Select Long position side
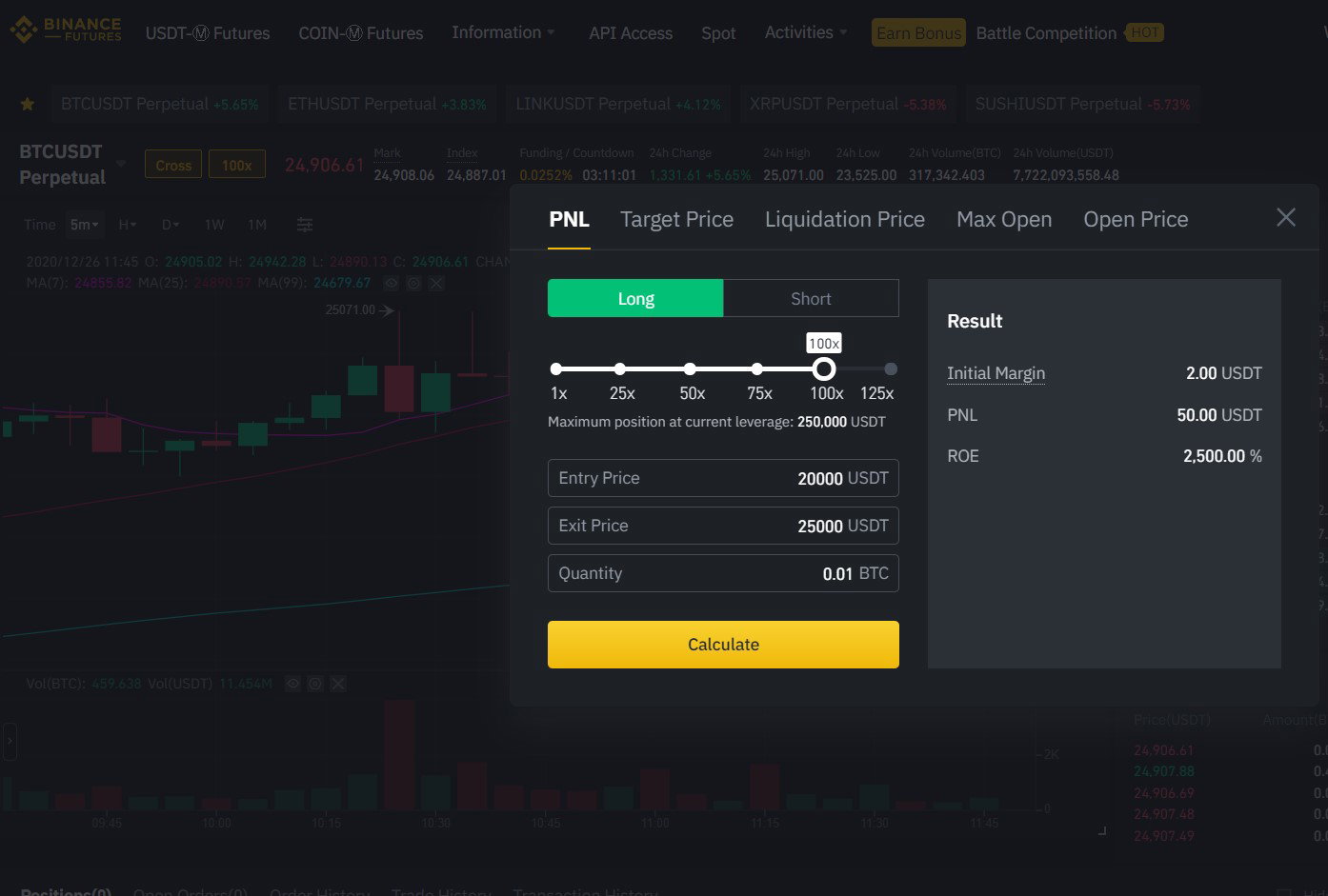Image resolution: width=1328 pixels, height=896 pixels. [x=635, y=298]
